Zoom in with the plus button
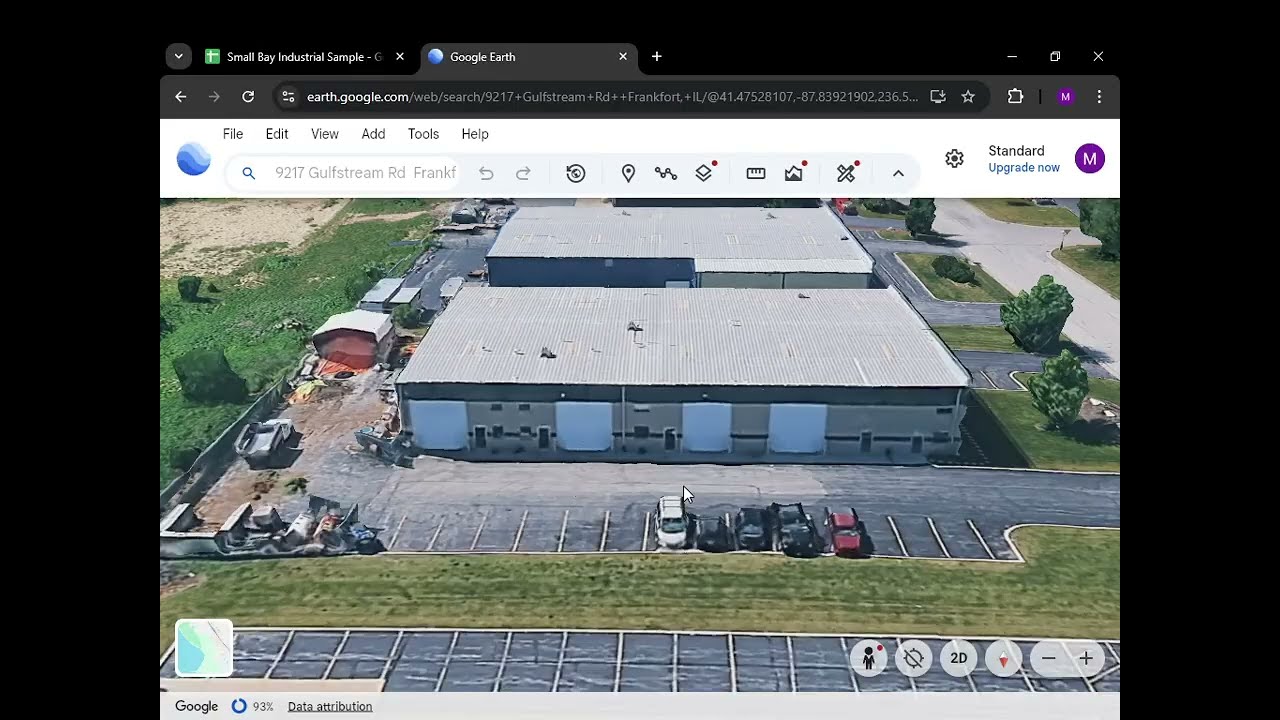Screen dimensions: 1280x720 click(1086, 658)
